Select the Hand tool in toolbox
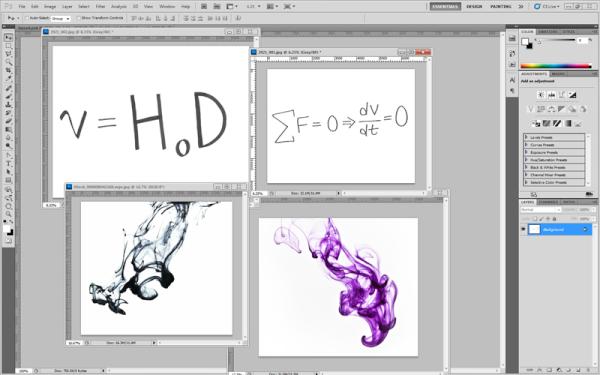This screenshot has width=600, height=375. tap(8, 207)
